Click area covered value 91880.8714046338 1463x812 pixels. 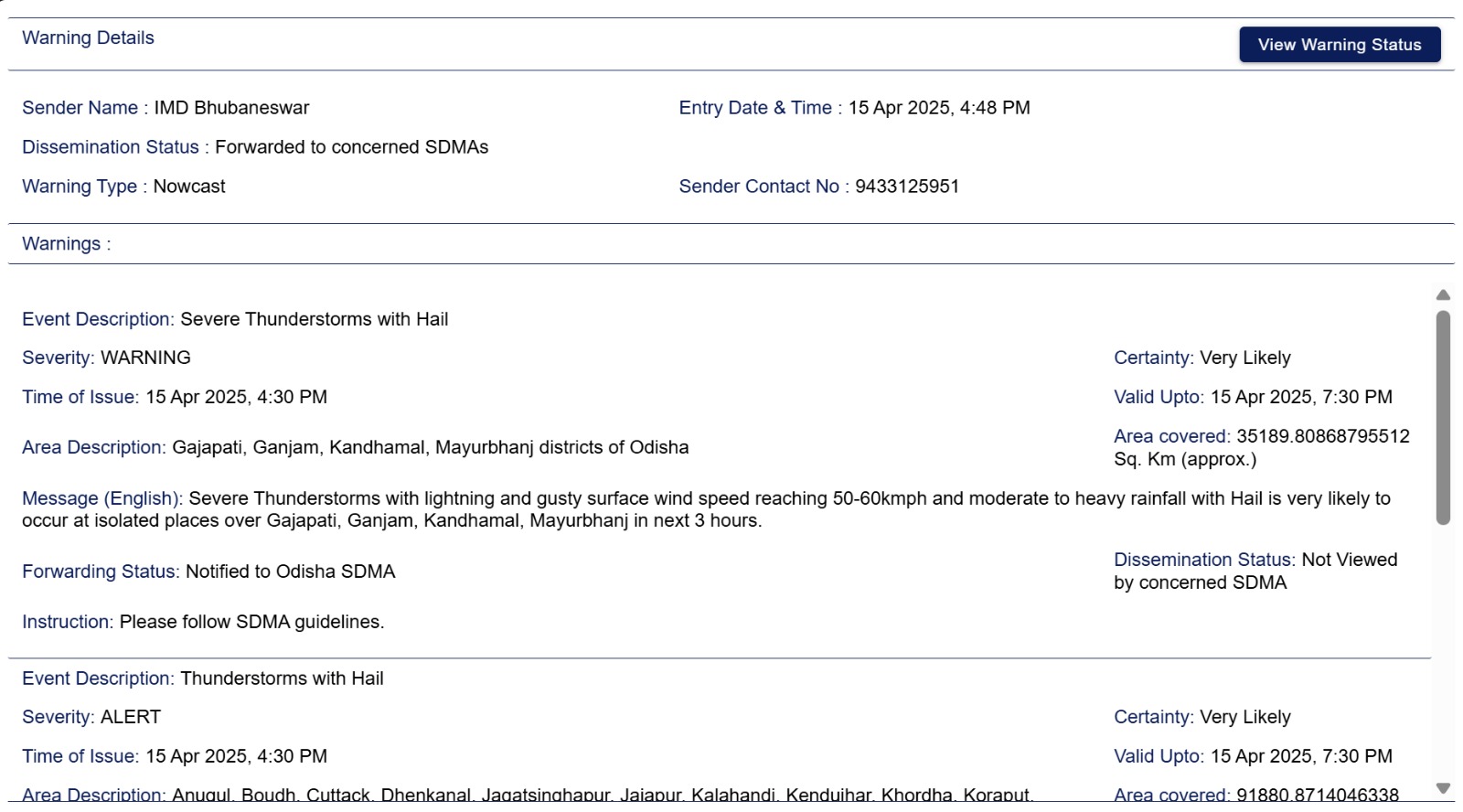pos(1318,794)
